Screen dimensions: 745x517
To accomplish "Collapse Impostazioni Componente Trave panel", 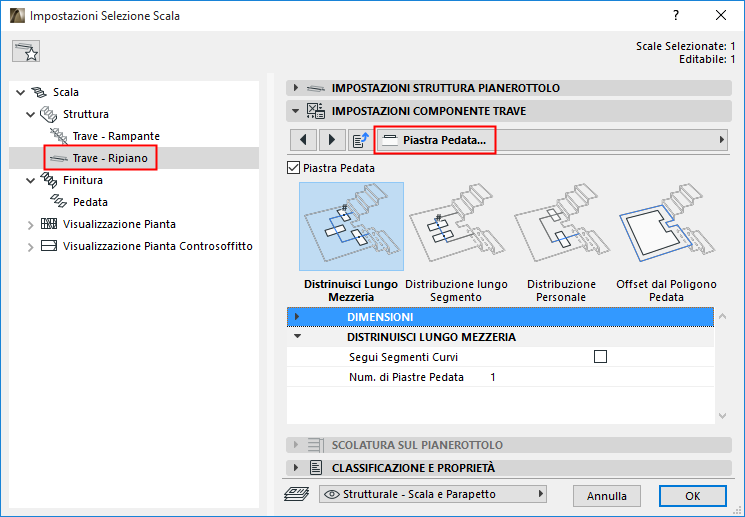I will click(296, 111).
